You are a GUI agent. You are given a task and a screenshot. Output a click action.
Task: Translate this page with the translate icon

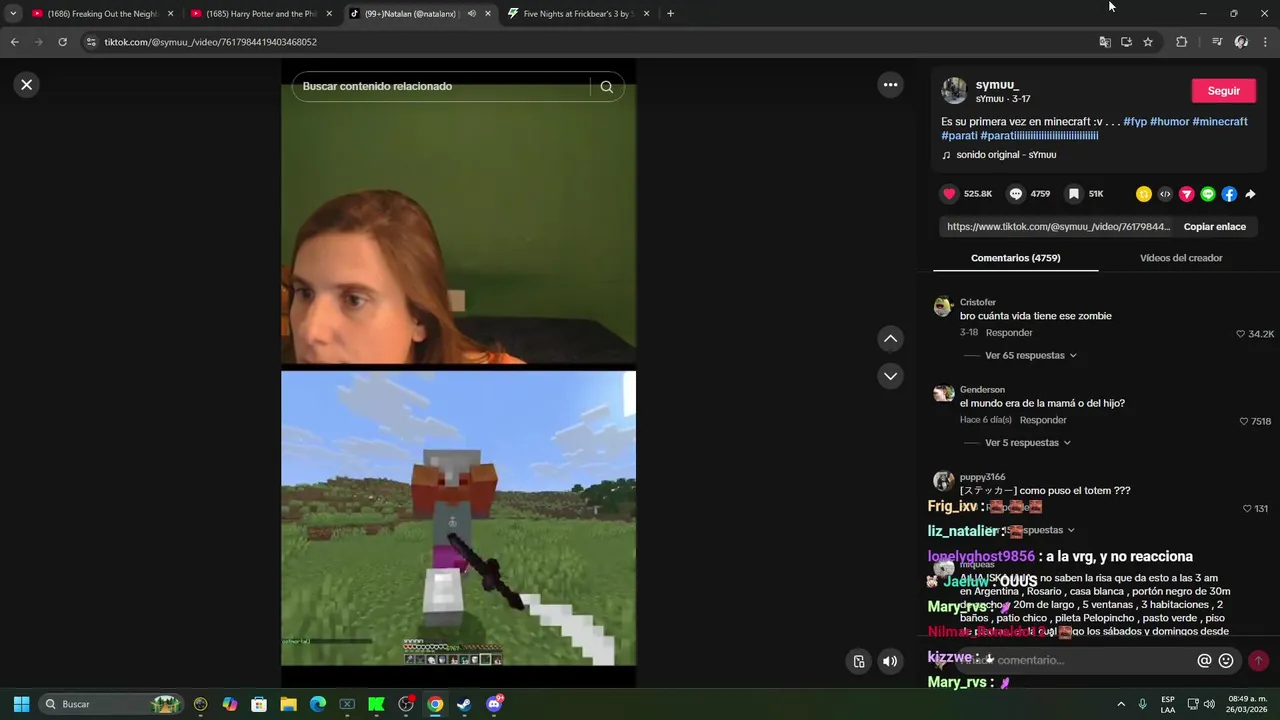click(x=1104, y=42)
